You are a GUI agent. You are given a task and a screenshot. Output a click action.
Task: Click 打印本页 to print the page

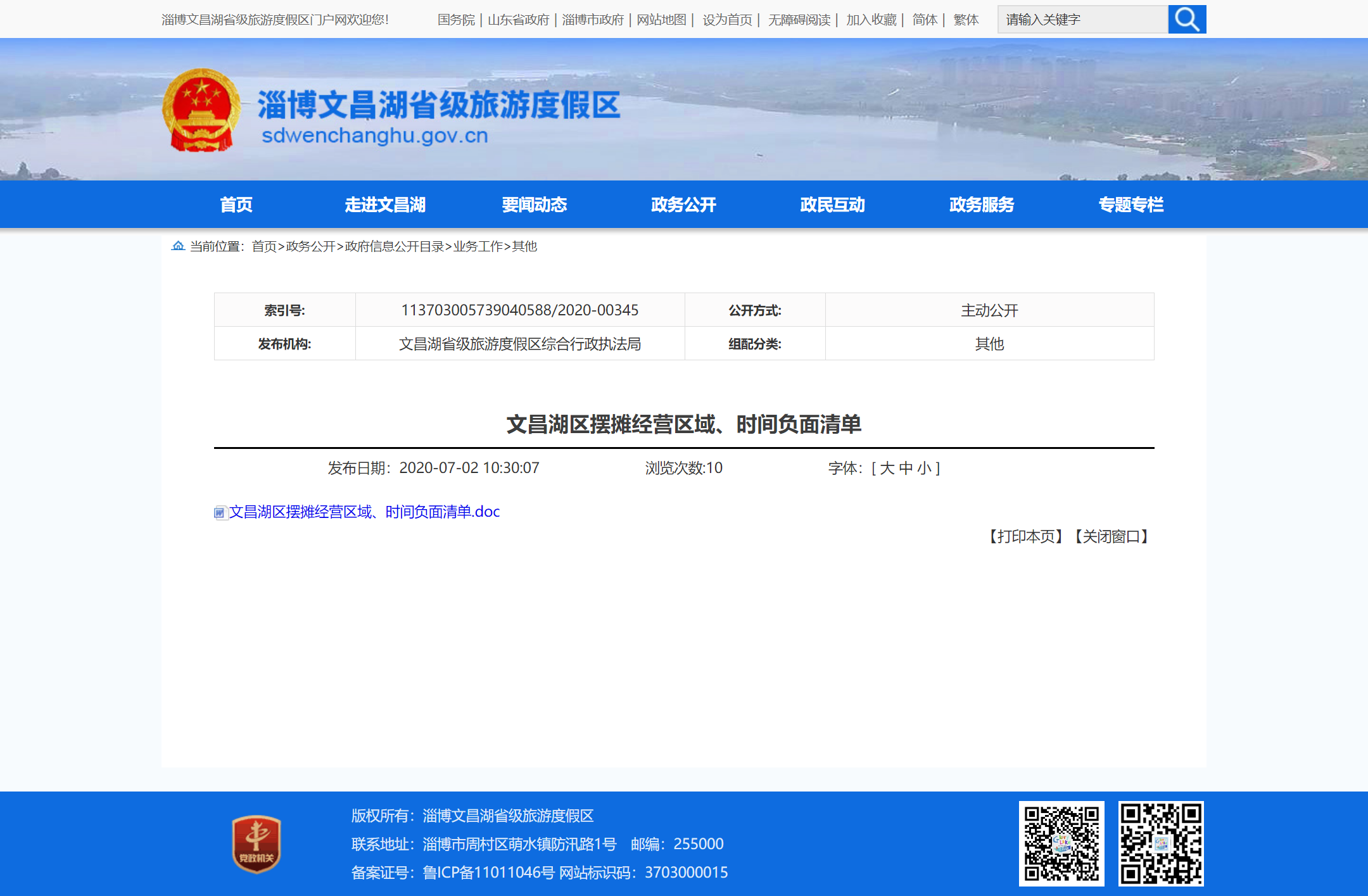click(x=1026, y=536)
